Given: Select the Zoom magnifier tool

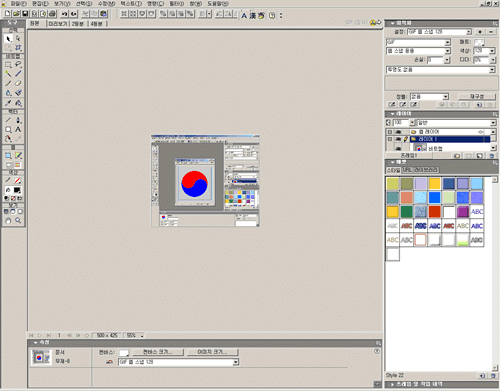Looking at the screenshot, I should [18, 220].
